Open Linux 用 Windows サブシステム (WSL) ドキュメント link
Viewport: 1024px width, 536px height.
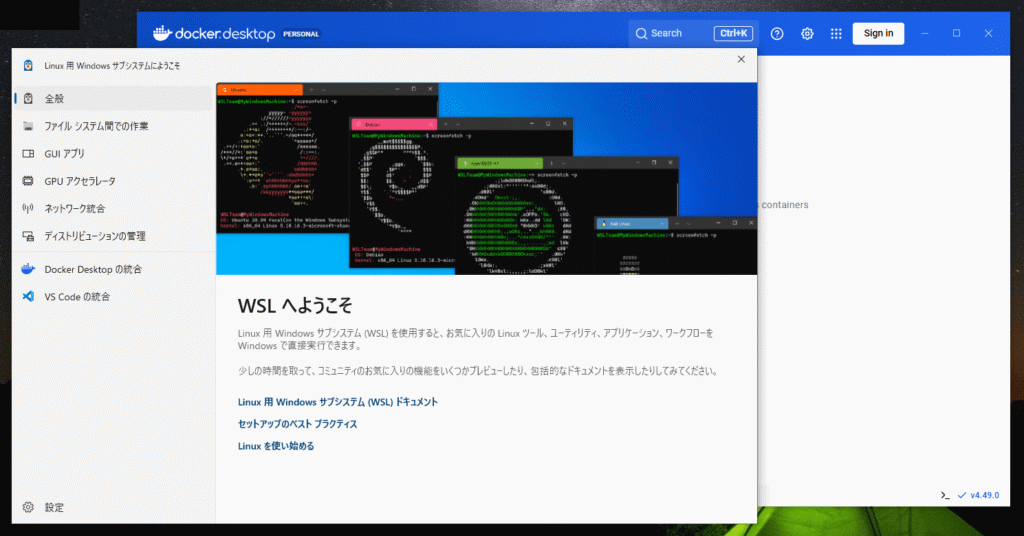tap(337, 402)
